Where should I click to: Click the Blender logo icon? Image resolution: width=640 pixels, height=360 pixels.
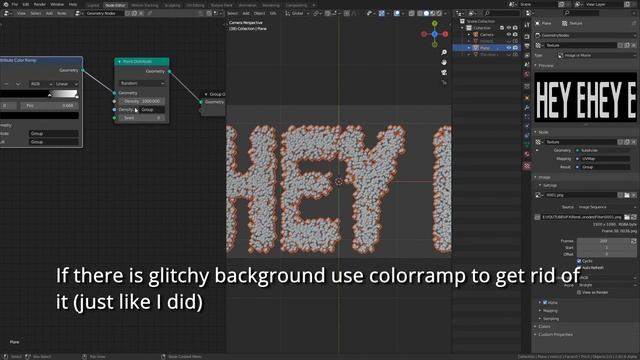click(x=5, y=4)
